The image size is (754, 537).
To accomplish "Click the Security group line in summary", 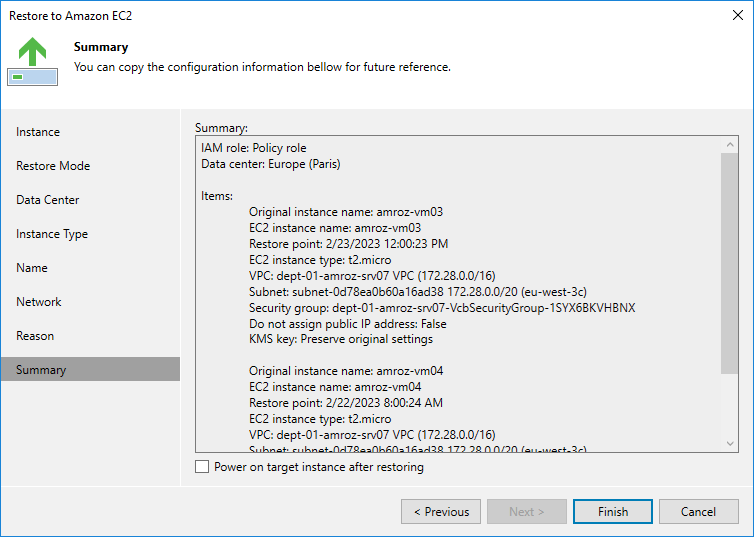I will point(442,308).
